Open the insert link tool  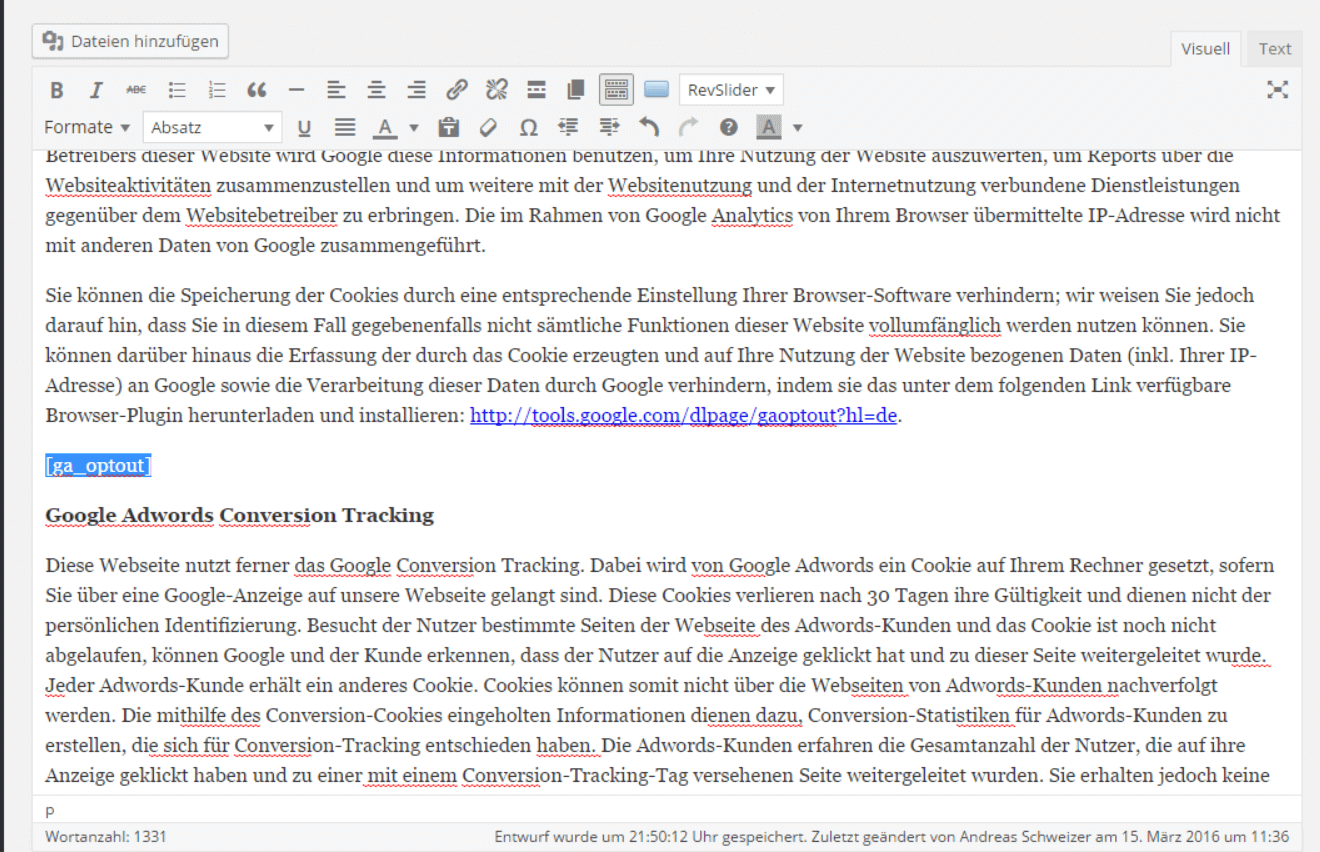coord(457,90)
